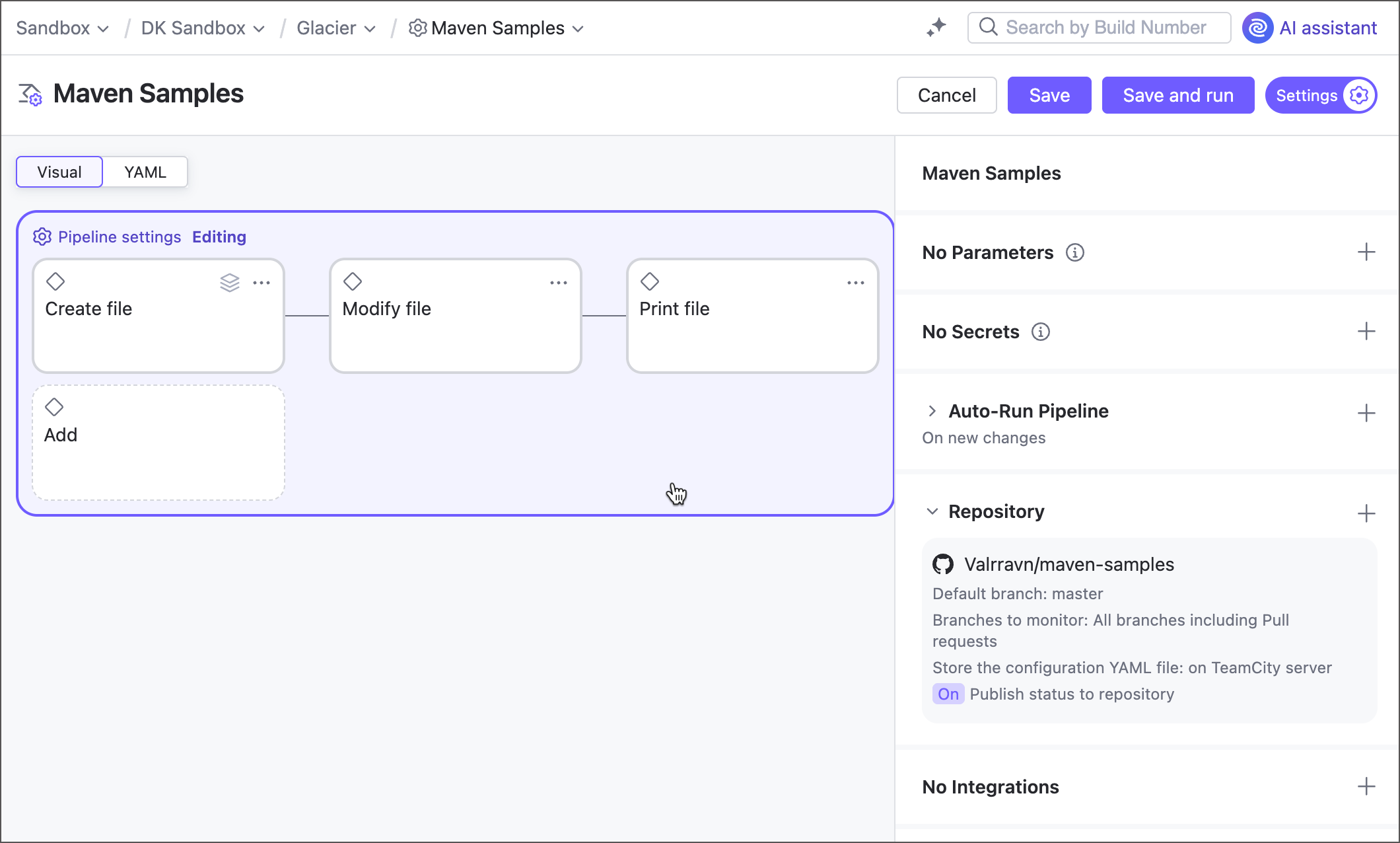Viewport: 1400px width, 843px height.
Task: View the info tooltip for No Parameters
Action: point(1075,252)
